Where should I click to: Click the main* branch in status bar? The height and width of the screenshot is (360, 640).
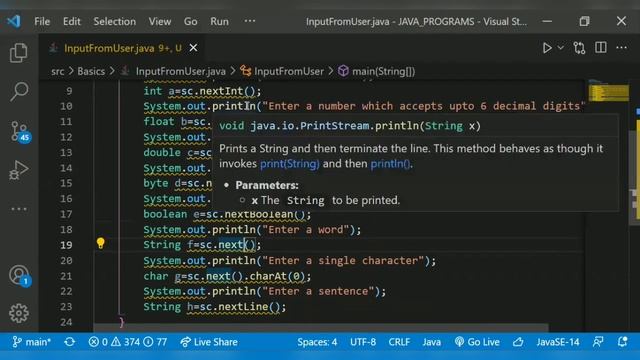[x=31, y=342]
